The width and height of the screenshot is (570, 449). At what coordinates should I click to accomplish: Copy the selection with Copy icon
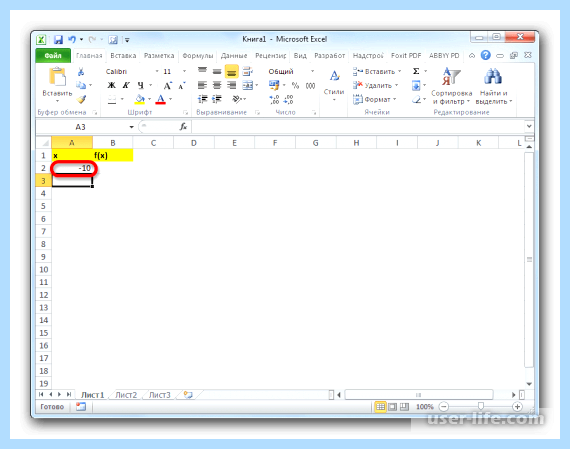pyautogui.click(x=81, y=85)
